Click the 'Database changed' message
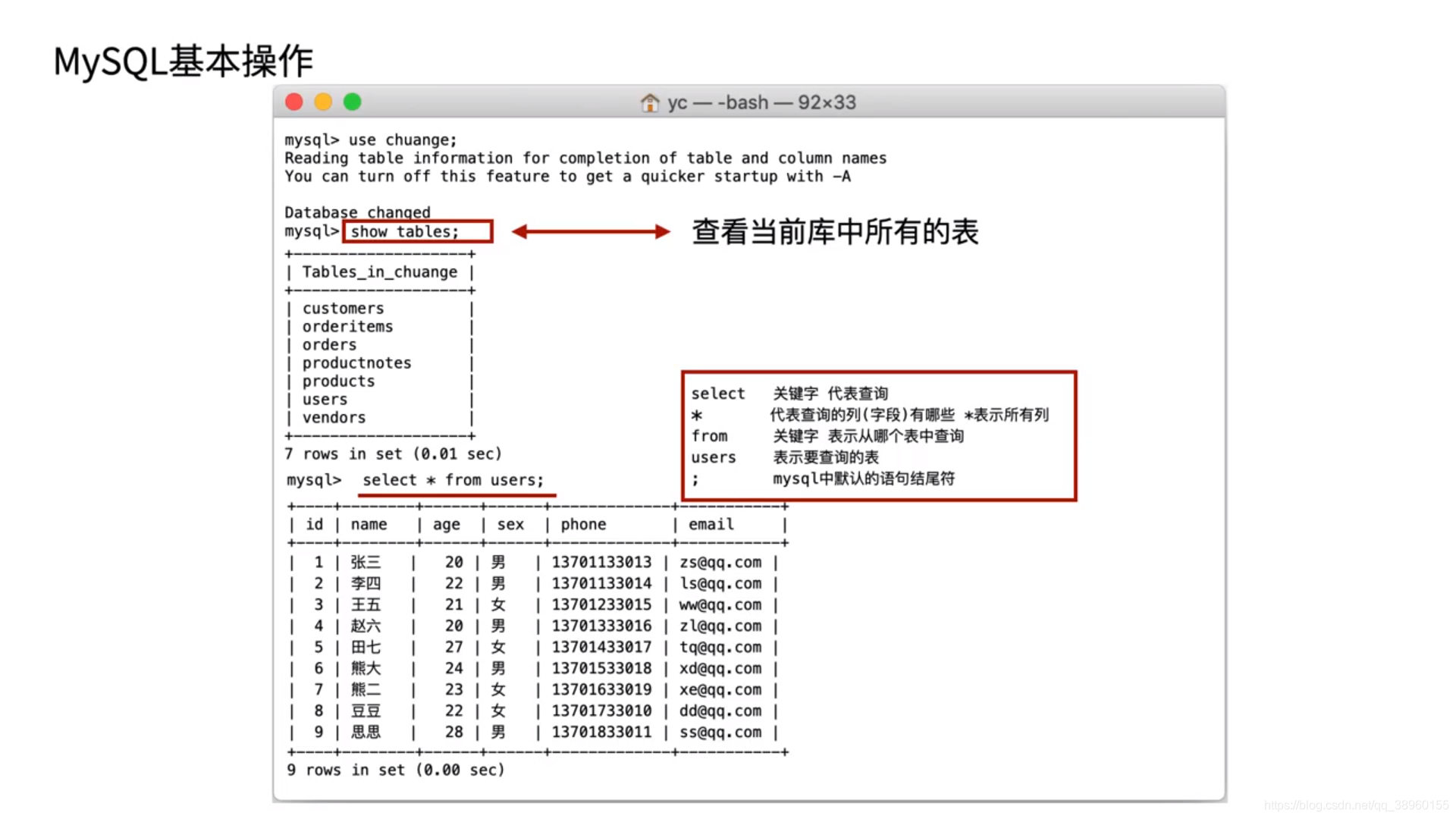The height and width of the screenshot is (819, 1456). point(357,212)
